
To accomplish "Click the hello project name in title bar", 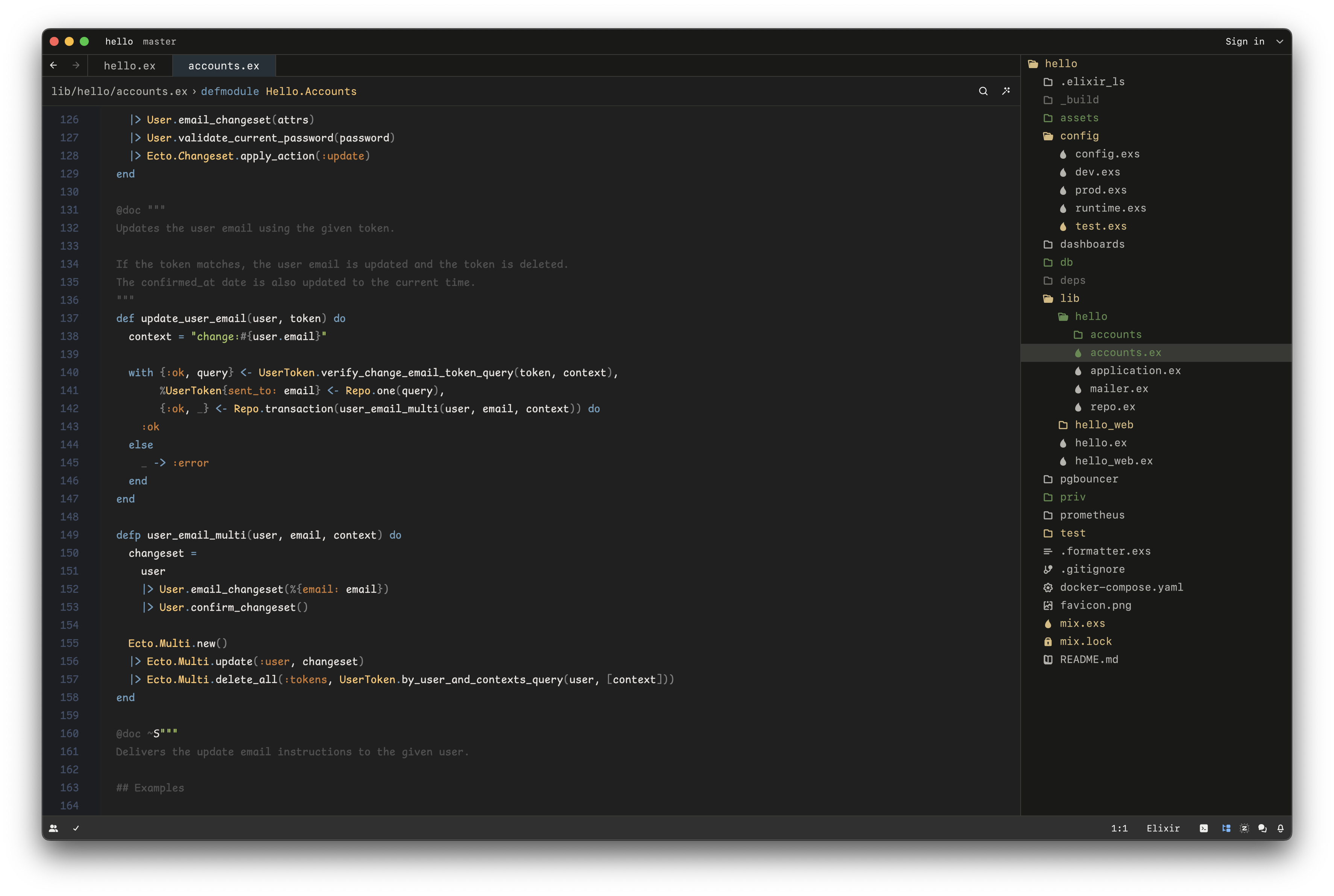I will 119,42.
